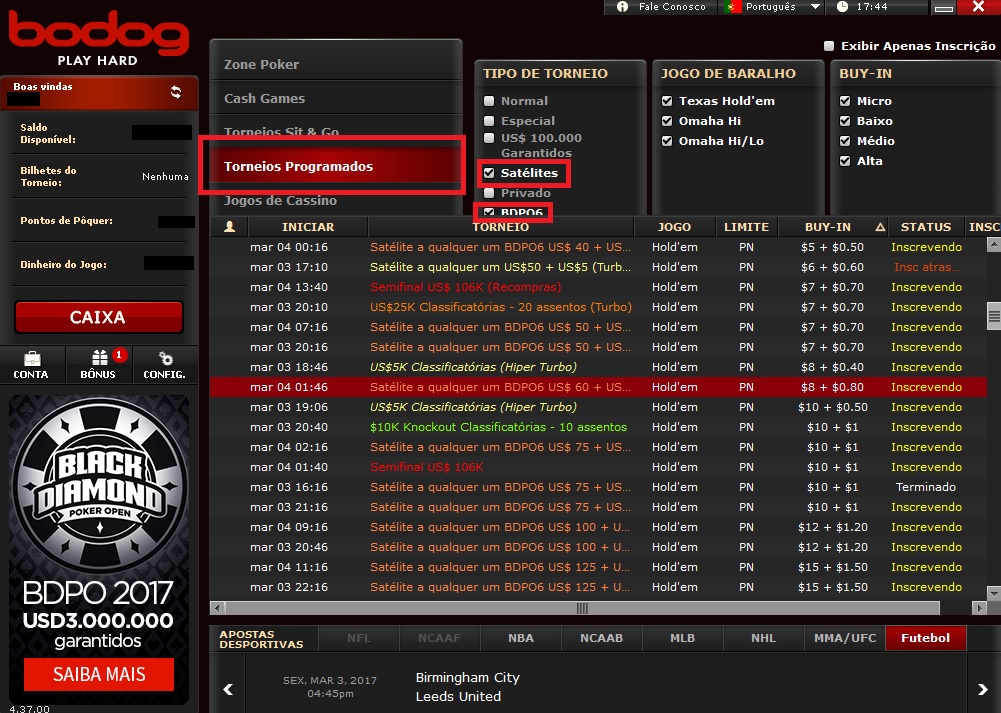
Task: Open Jogos de Cassino menu
Action: 336,202
